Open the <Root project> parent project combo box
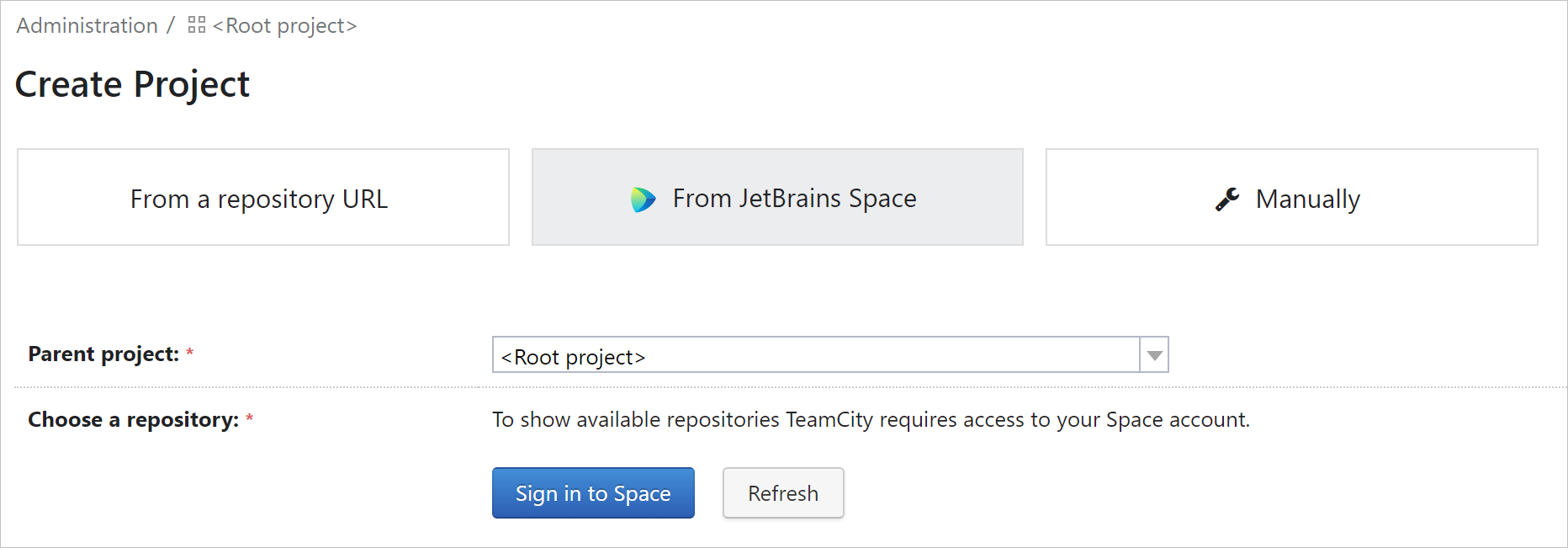Image resolution: width=1568 pixels, height=548 pixels. click(x=816, y=355)
